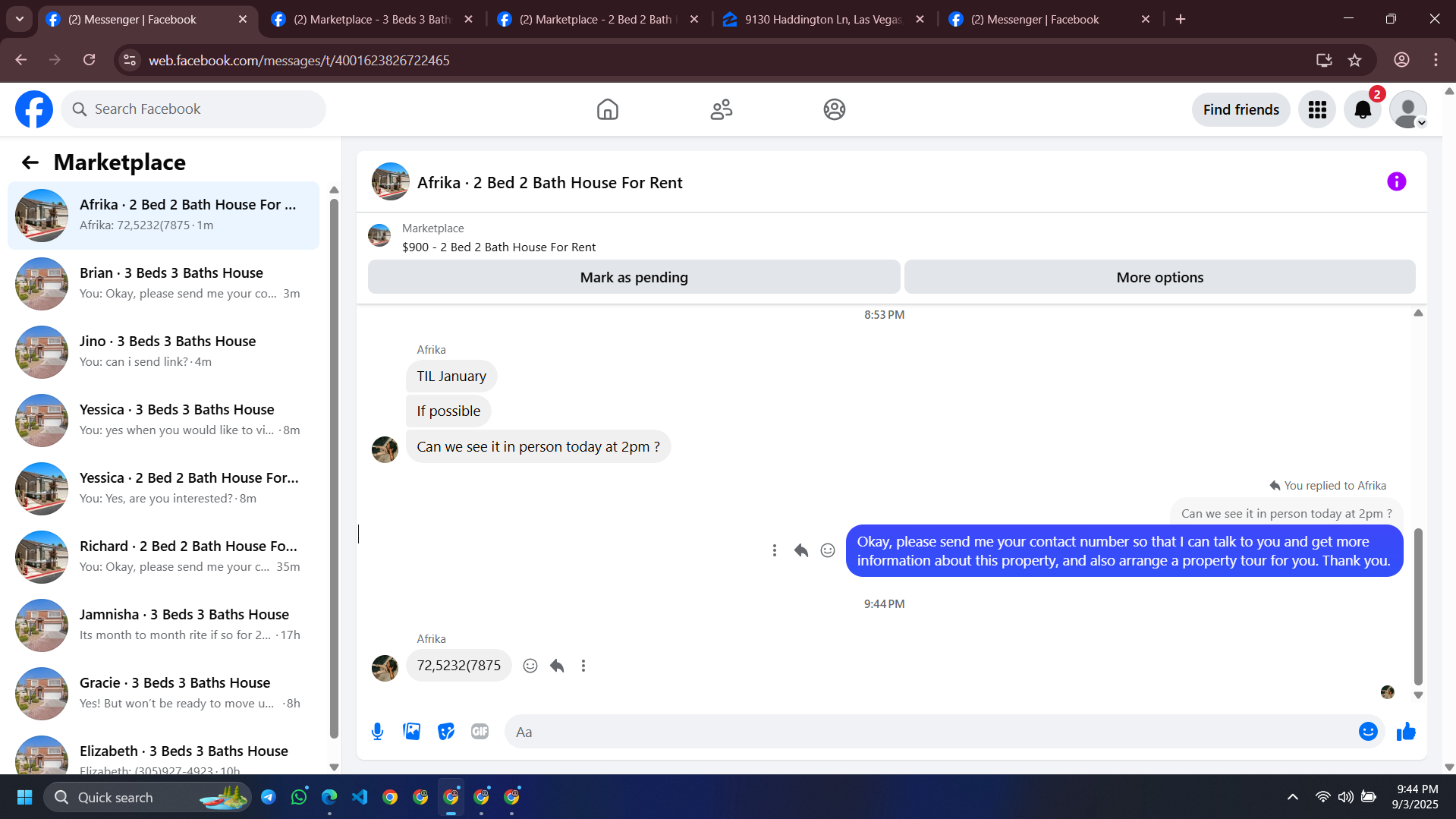This screenshot has height=819, width=1456.
Task: Switch to 9130 Haddington Ln tab
Action: (x=822, y=20)
